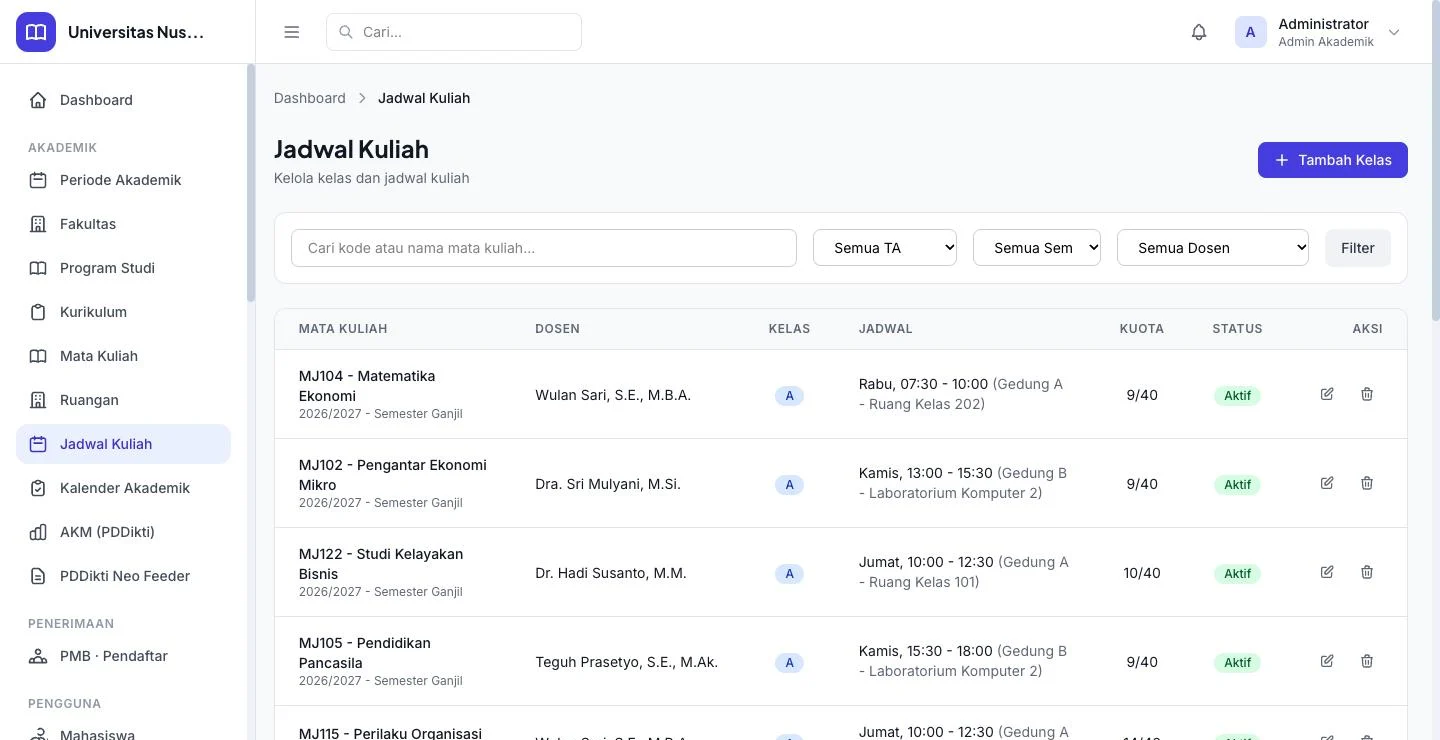Edit the MJ122 Studi Kelayakan Bisnis class
1440x740 pixels.
(1327, 572)
